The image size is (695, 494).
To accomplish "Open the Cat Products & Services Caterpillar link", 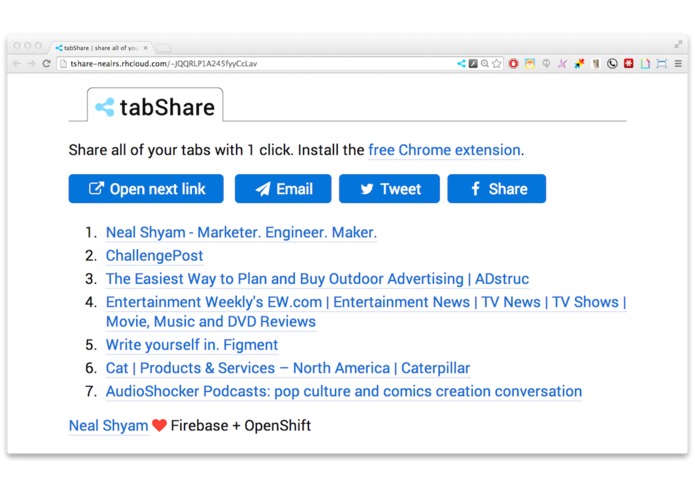I will coord(288,368).
